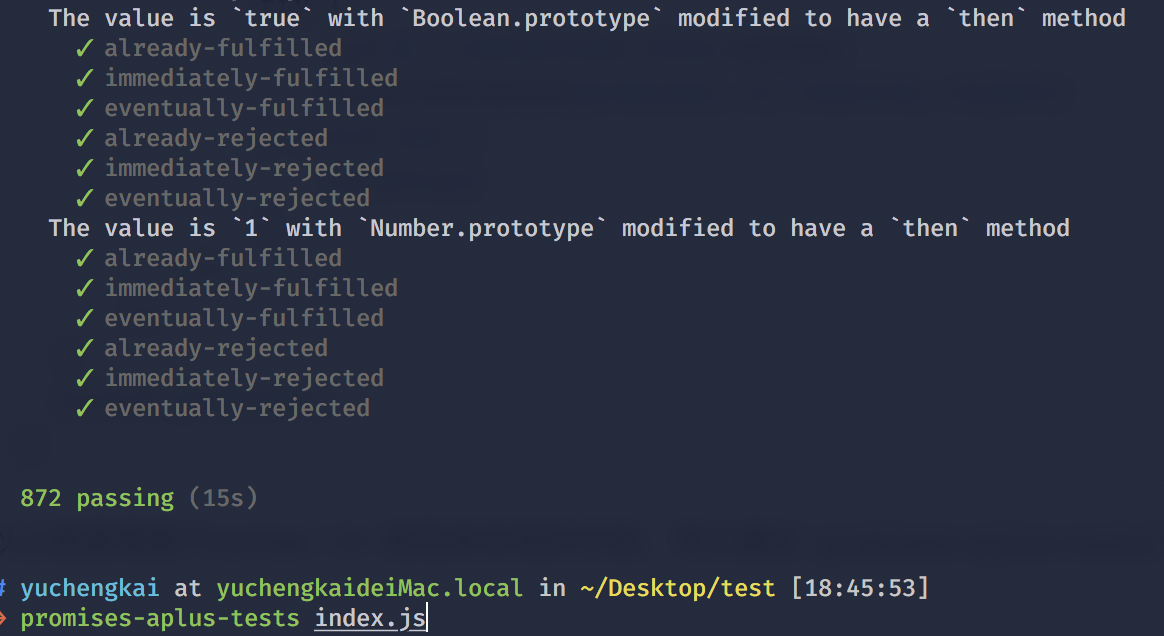Click the yuchengkai username in prompt
Screen dimensions: 1164x636
pyautogui.click(x=90, y=589)
